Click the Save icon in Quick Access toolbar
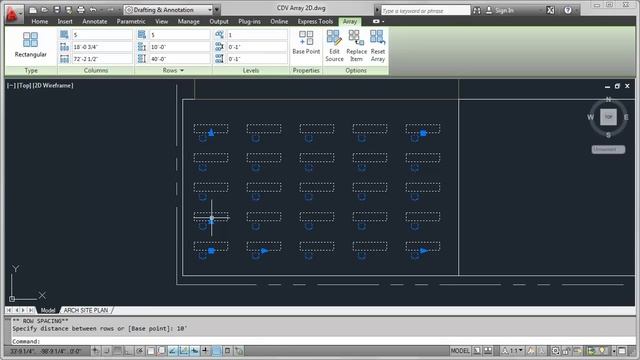 57,10
